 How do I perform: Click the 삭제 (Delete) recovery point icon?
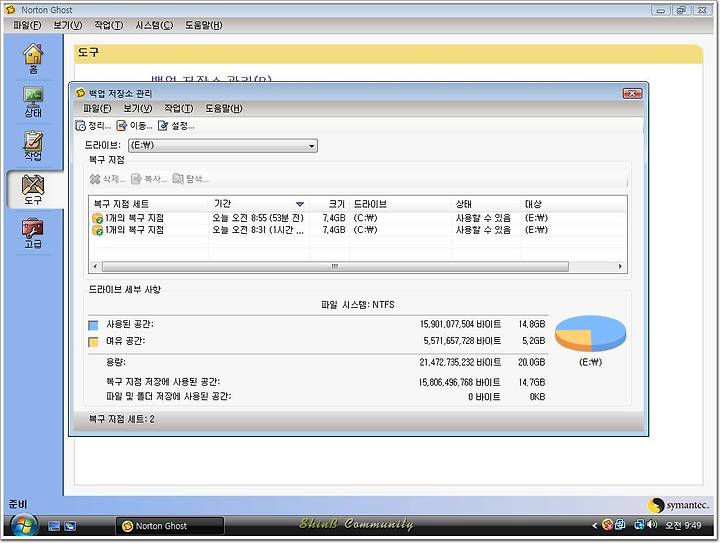coord(95,179)
